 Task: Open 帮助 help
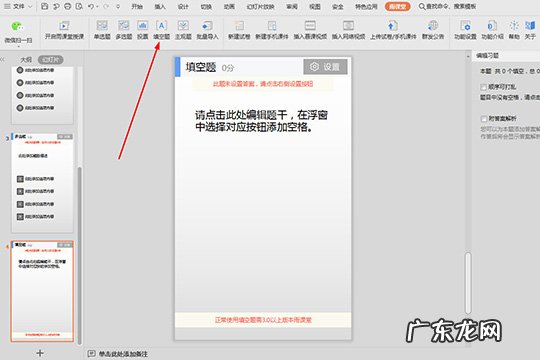[x=514, y=30]
